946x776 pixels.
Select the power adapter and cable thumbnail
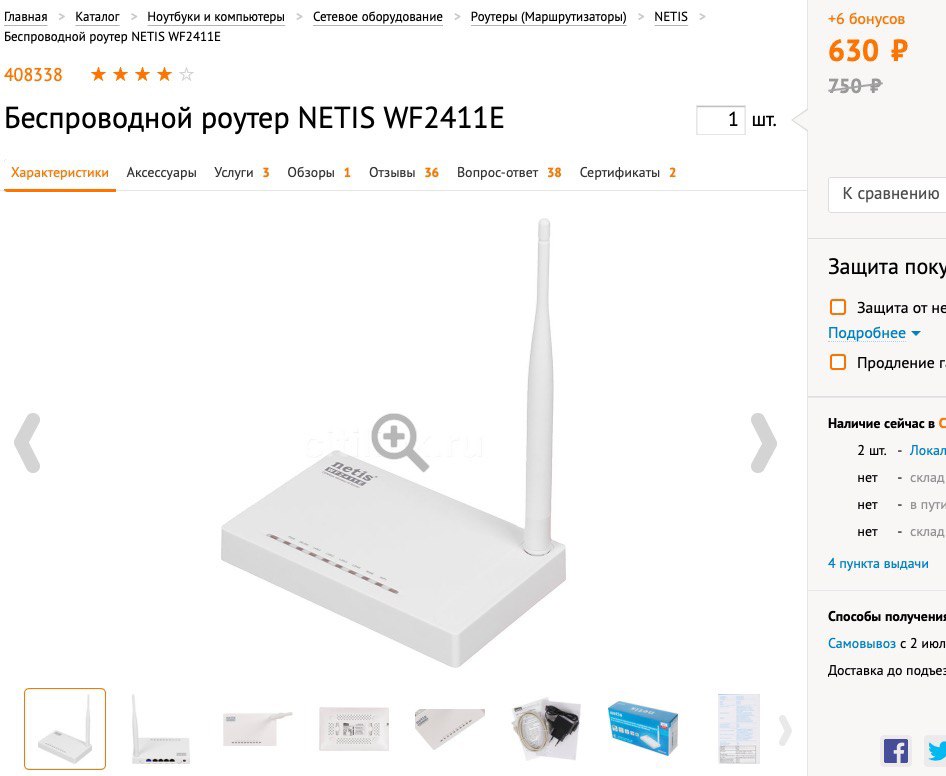coord(545,728)
